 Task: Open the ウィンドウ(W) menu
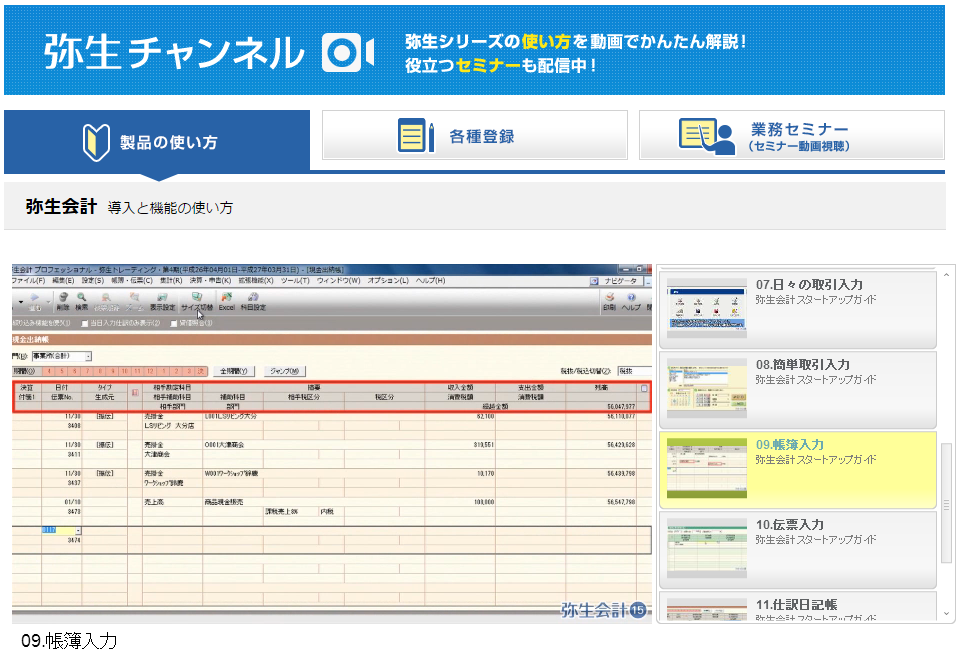click(x=338, y=281)
